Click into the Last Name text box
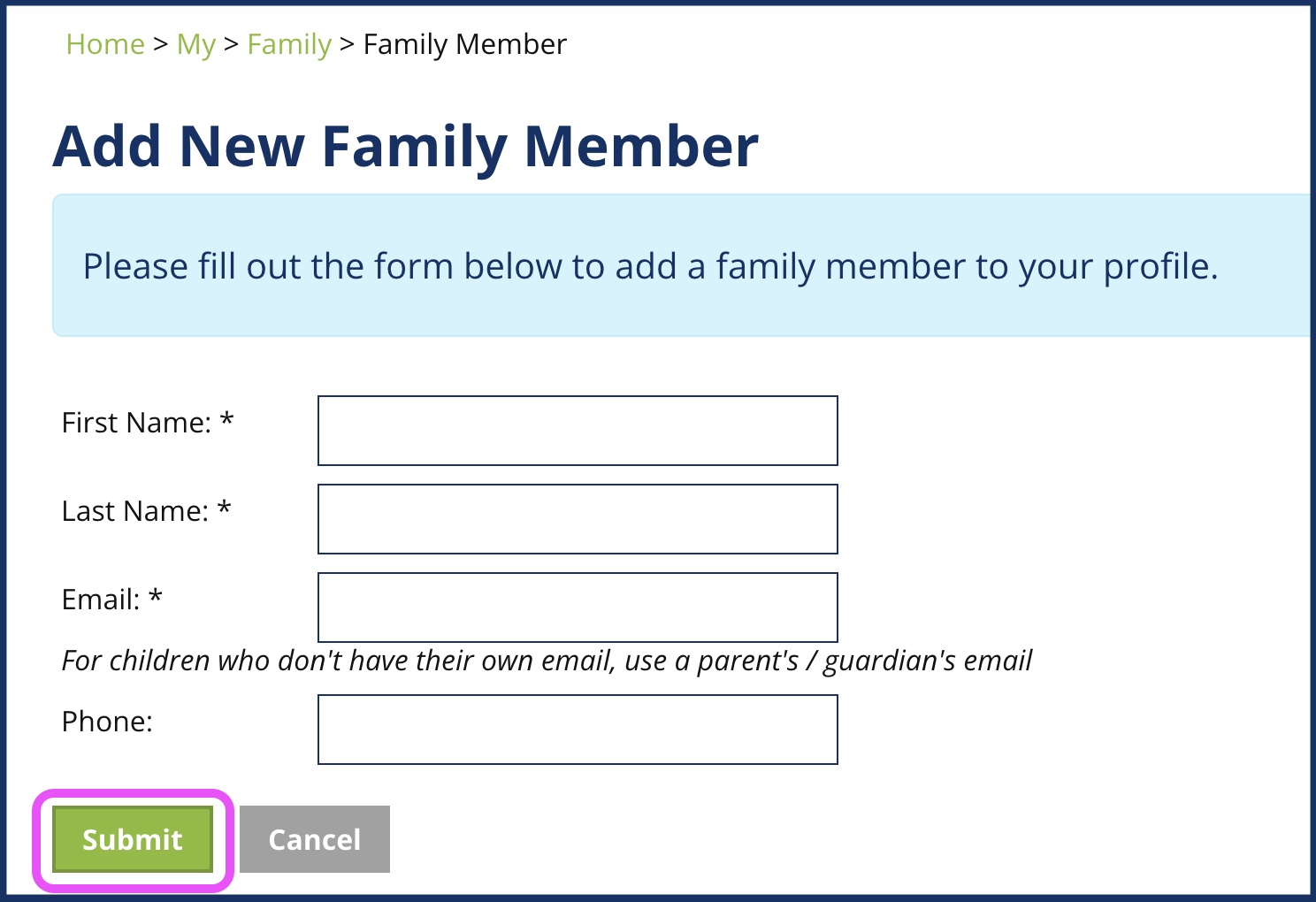The width and height of the screenshot is (1316, 902). coord(578,519)
